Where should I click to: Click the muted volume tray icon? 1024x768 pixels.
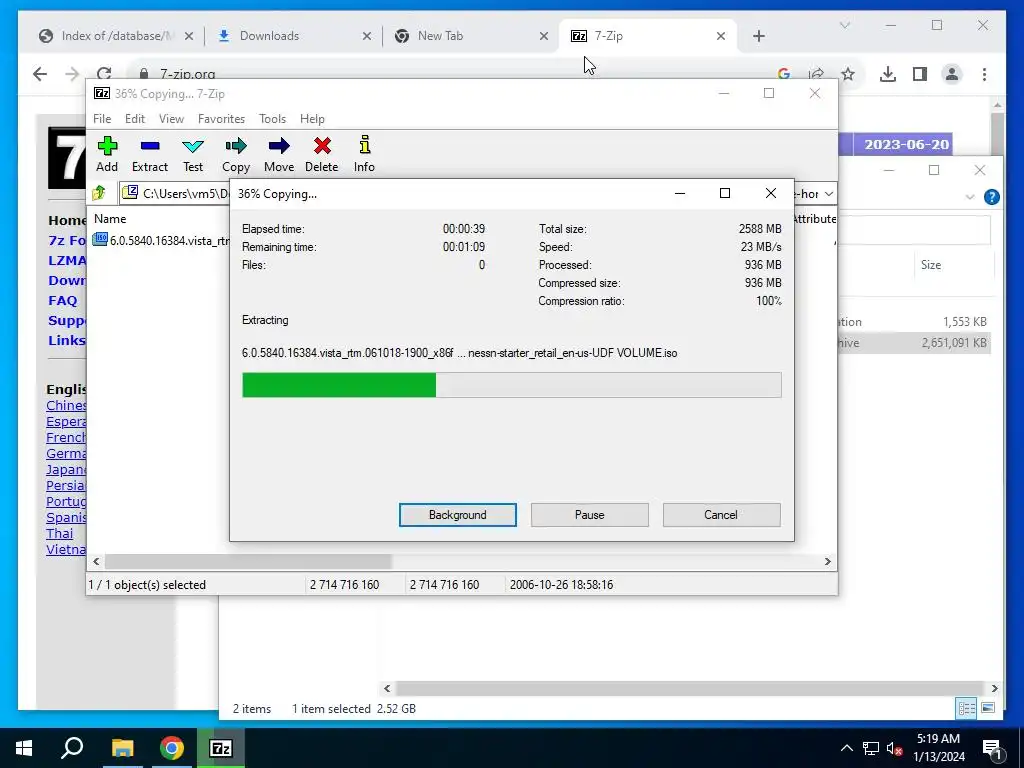(x=894, y=748)
